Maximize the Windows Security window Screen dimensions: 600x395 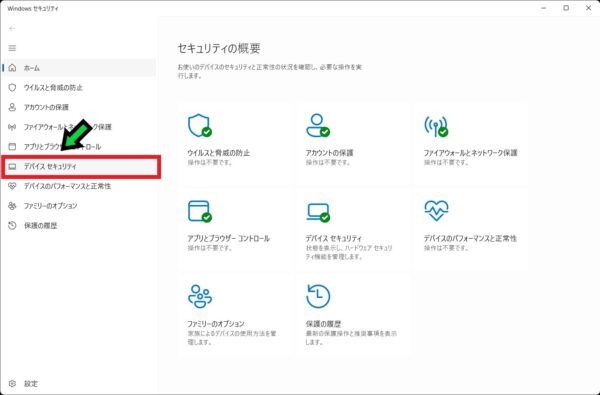566,8
